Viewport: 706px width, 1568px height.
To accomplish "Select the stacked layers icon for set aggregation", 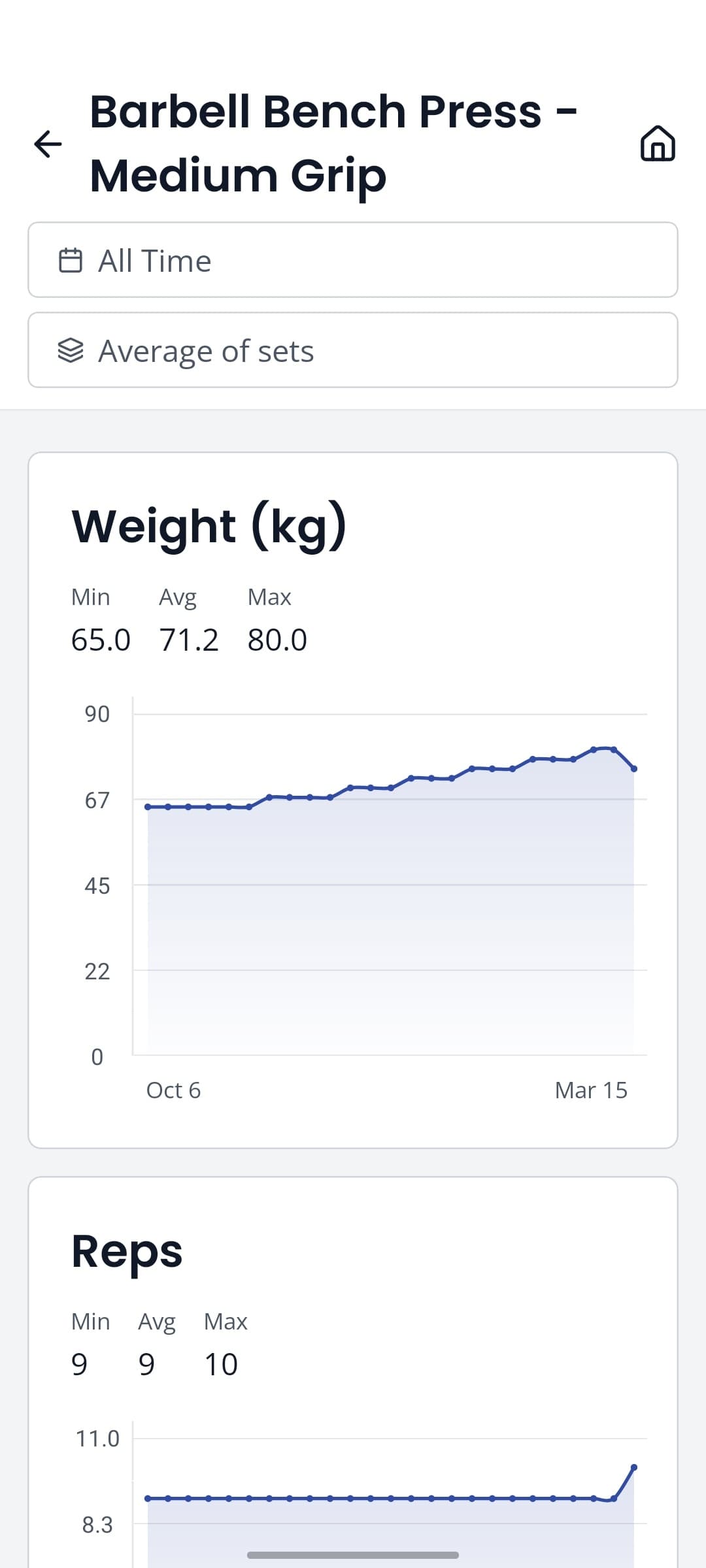I will (x=73, y=350).
